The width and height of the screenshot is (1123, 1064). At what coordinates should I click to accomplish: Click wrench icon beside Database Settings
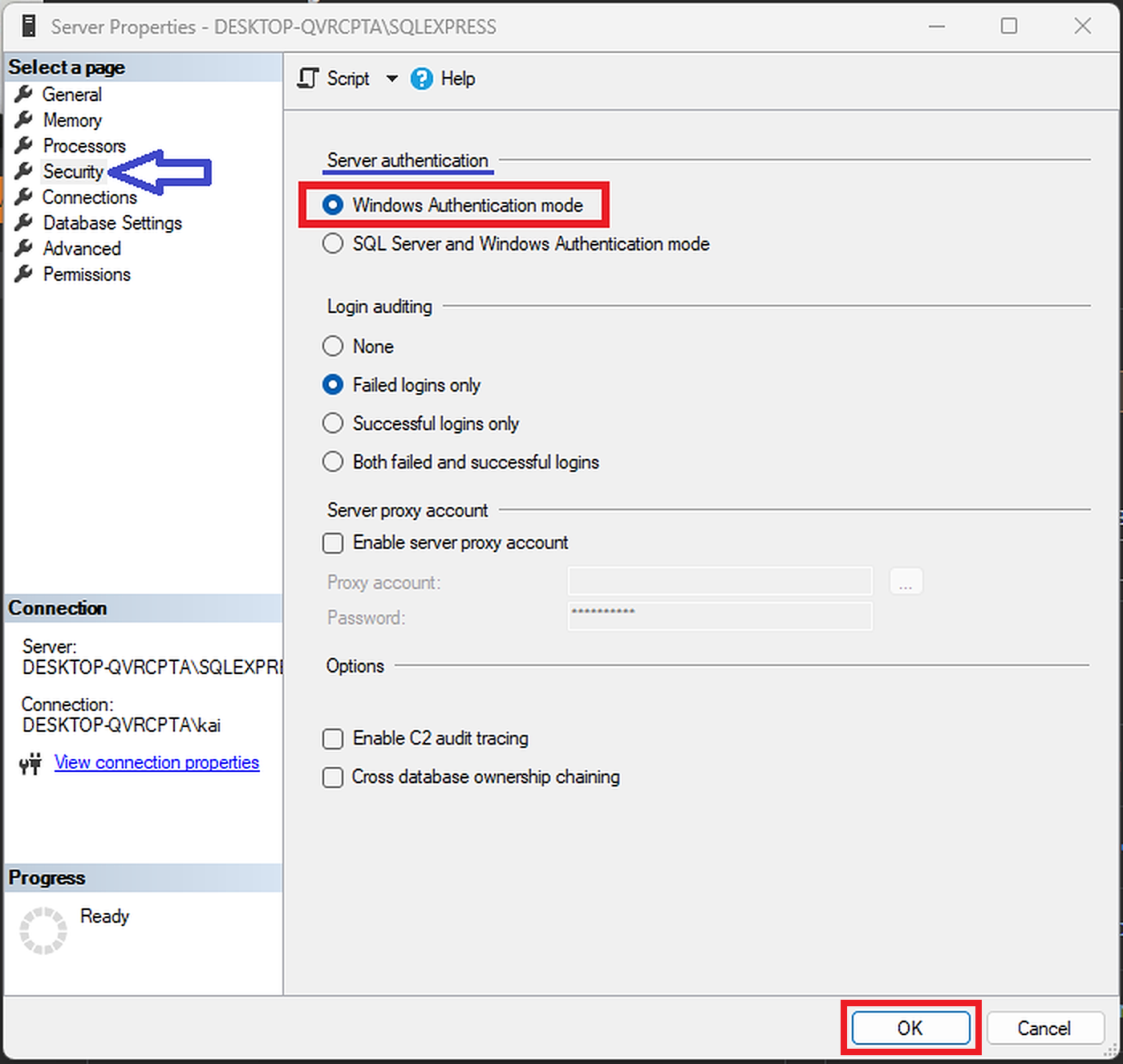24,222
